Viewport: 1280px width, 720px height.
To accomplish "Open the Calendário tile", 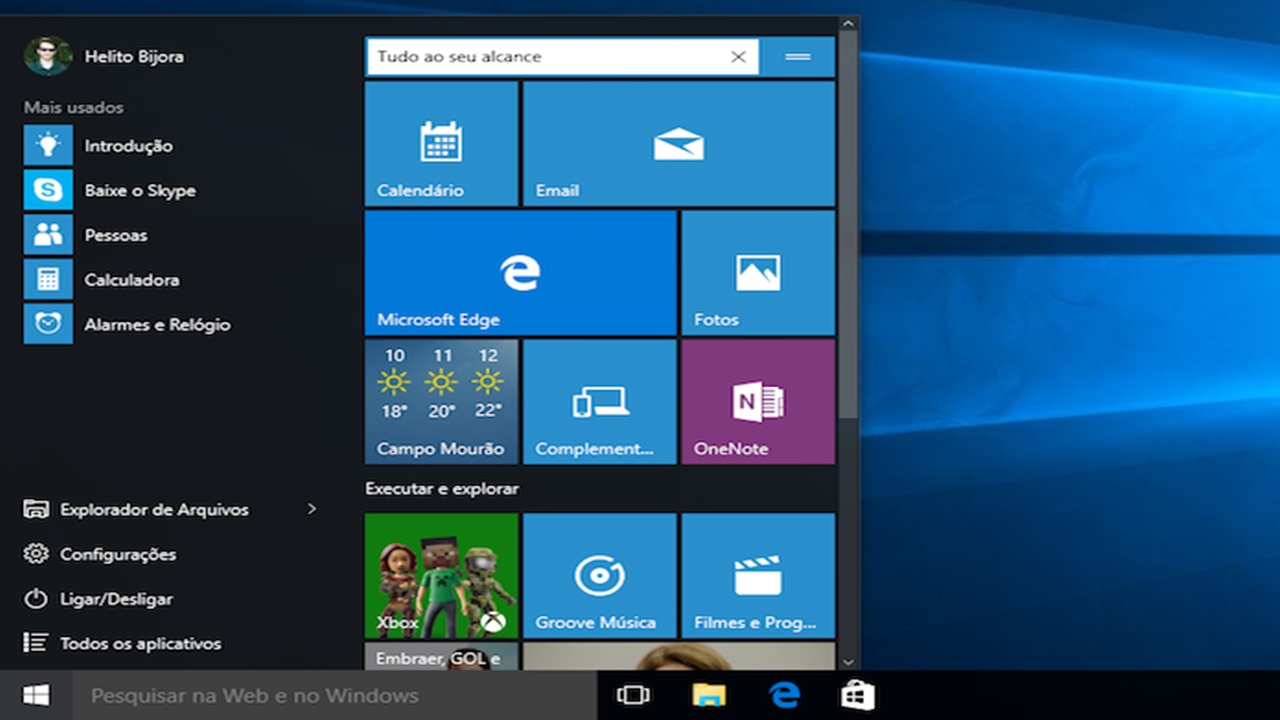I will pos(441,144).
